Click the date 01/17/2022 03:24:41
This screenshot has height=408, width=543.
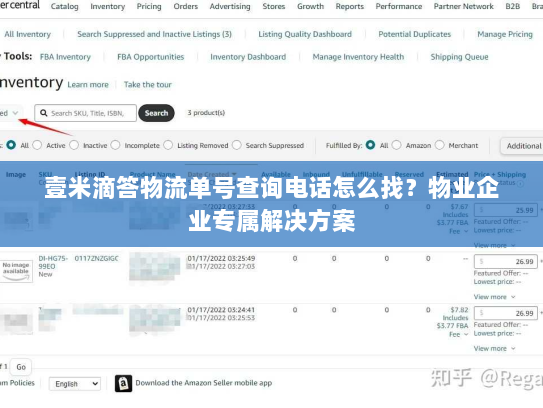point(221,310)
